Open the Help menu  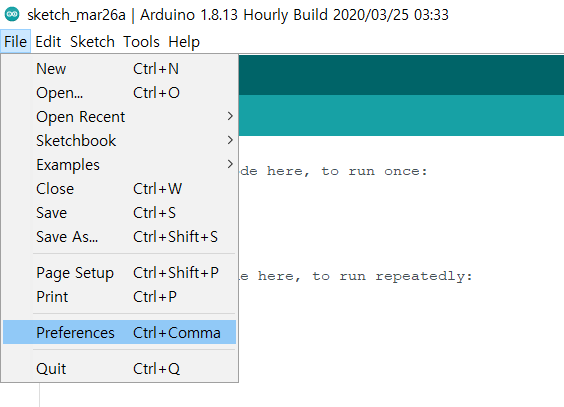(x=184, y=42)
